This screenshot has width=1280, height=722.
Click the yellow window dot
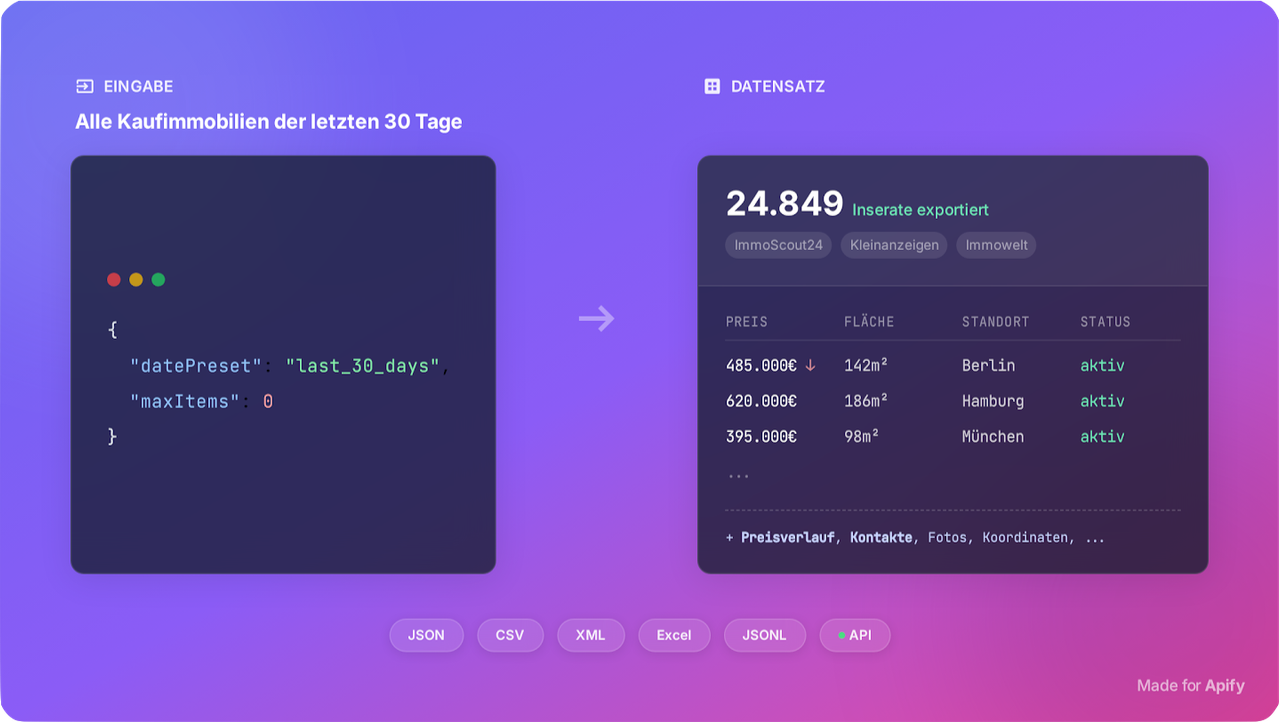point(136,280)
